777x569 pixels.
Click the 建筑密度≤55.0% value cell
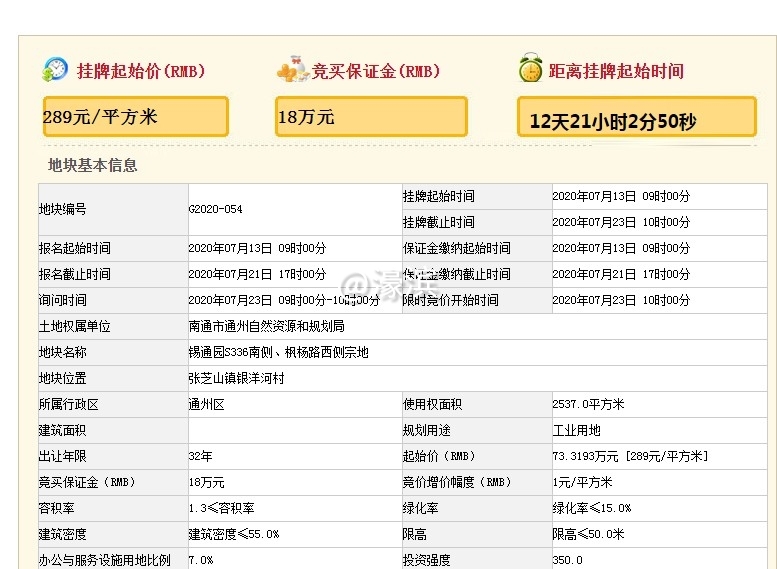pyautogui.click(x=234, y=534)
